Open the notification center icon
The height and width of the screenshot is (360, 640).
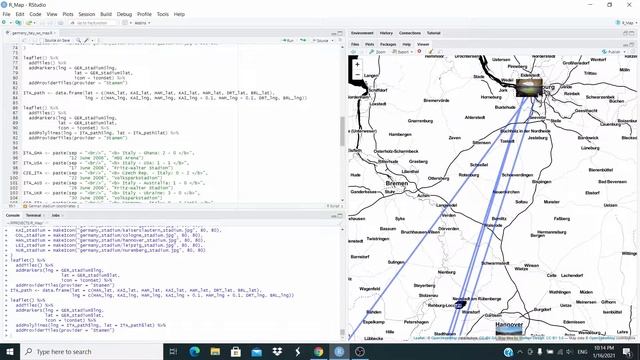(x=627, y=351)
